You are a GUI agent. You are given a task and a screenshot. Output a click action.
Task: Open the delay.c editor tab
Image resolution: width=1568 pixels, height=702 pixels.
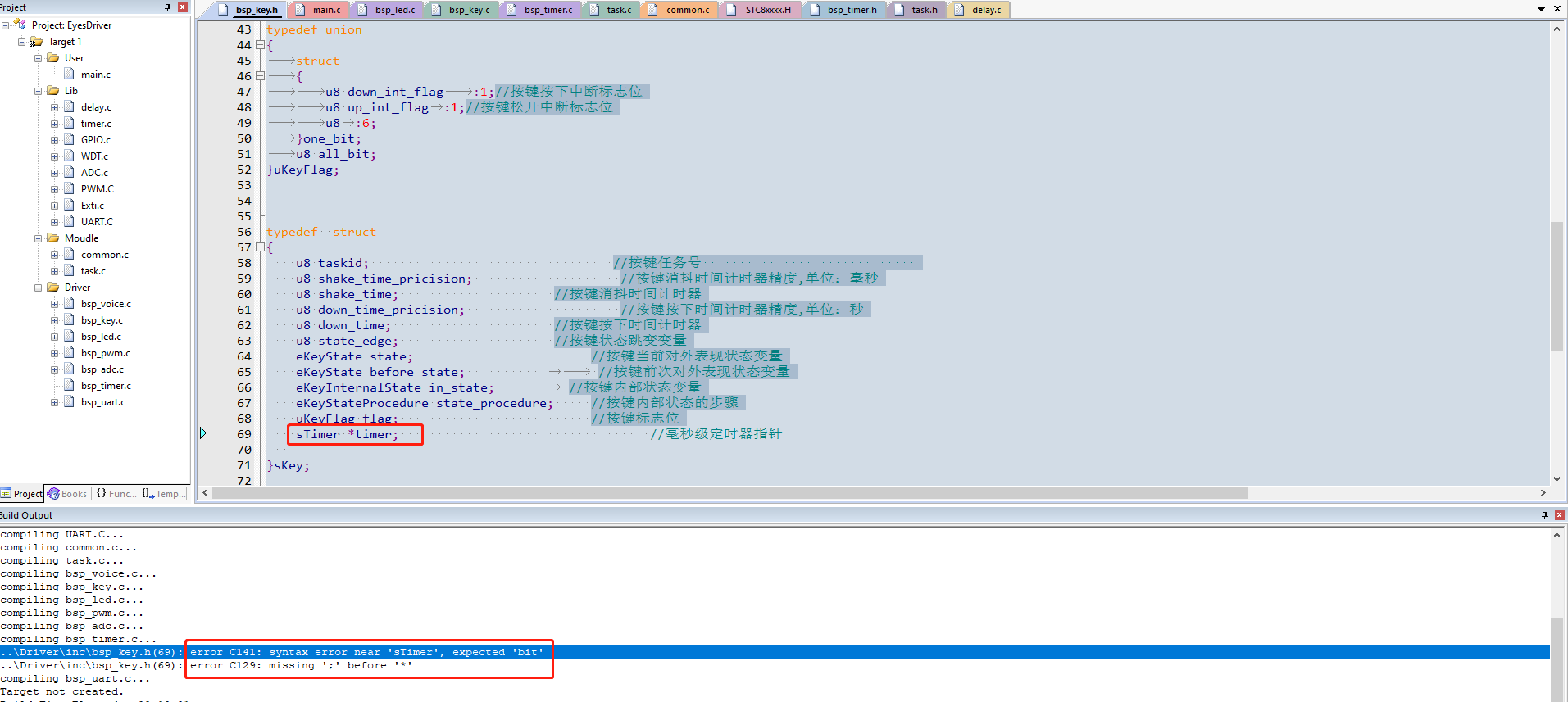tap(985, 10)
